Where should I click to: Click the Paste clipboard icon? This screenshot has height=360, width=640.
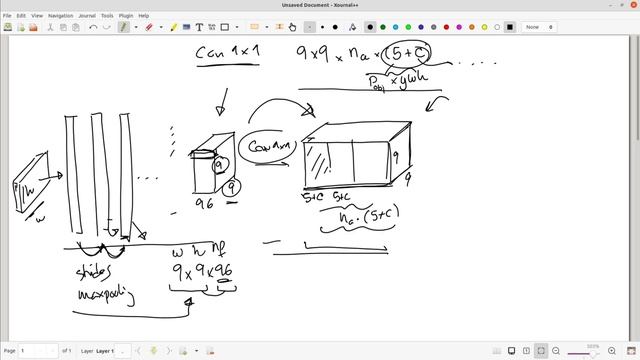(76, 27)
